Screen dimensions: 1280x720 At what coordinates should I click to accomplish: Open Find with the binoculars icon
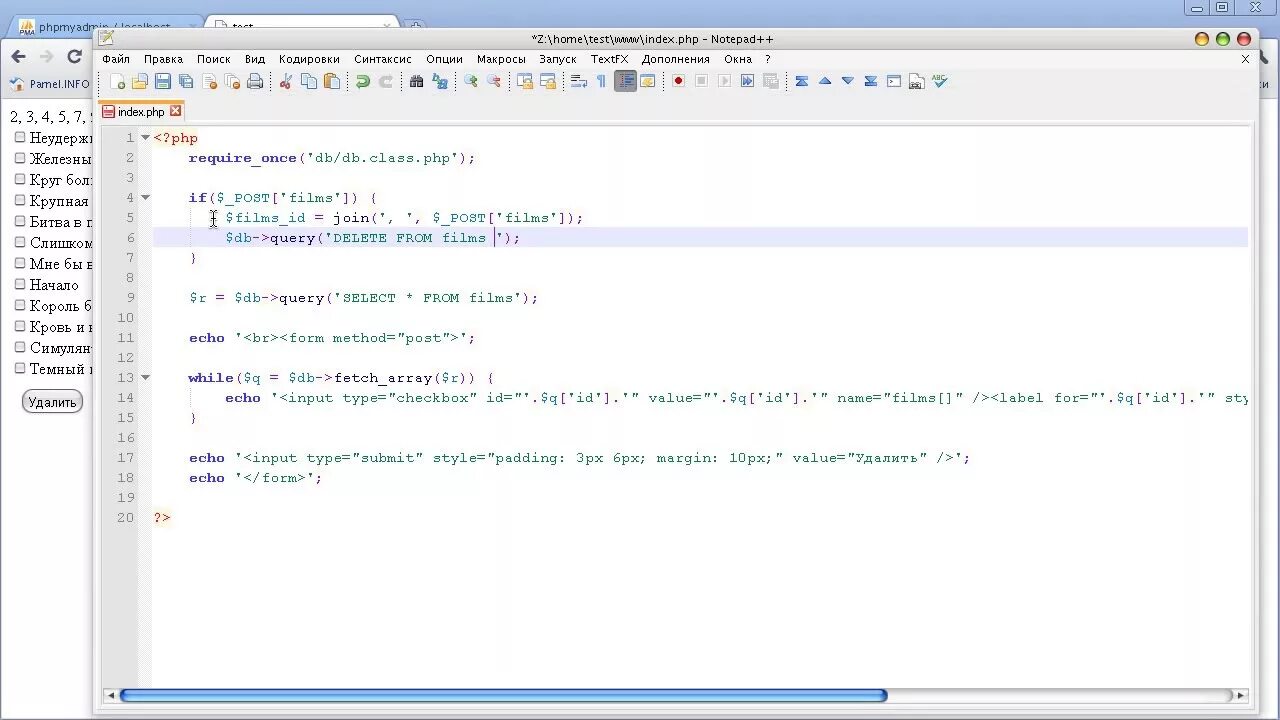click(417, 82)
